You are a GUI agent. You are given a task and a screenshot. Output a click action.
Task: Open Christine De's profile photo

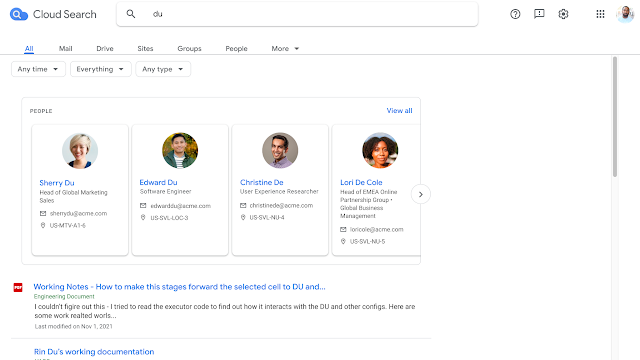pyautogui.click(x=280, y=150)
